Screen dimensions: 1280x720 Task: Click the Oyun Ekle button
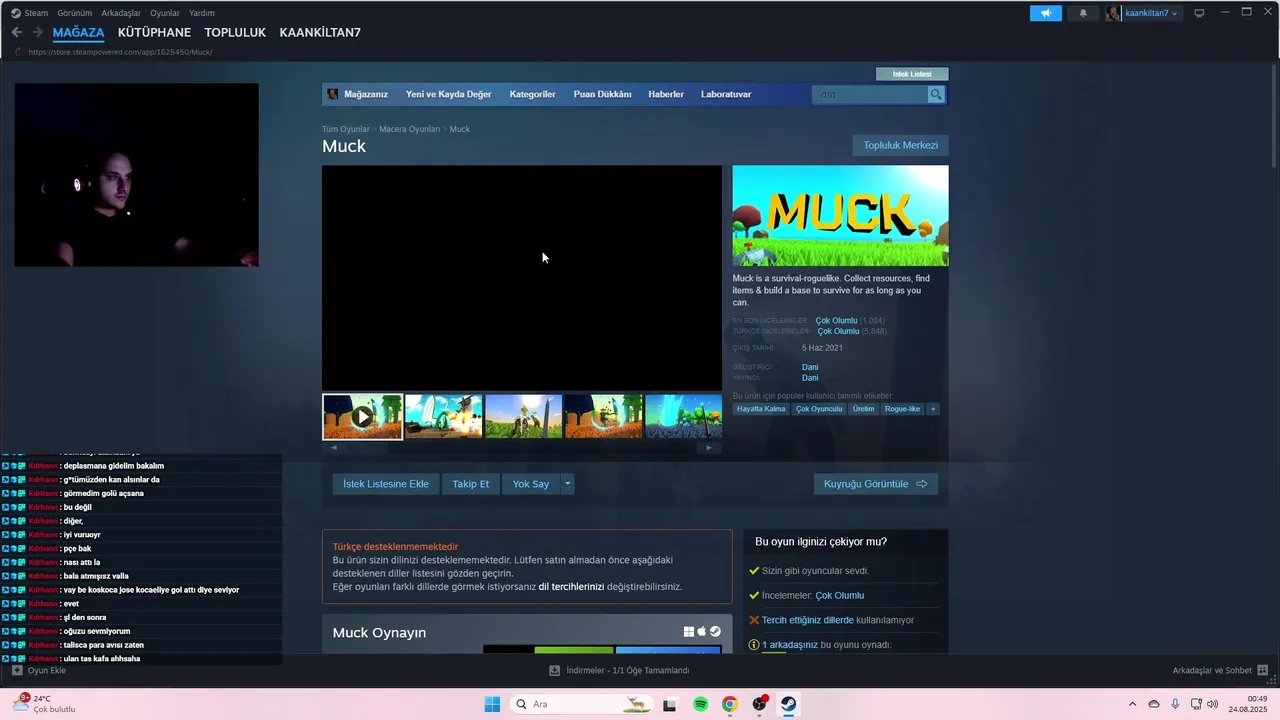39,670
